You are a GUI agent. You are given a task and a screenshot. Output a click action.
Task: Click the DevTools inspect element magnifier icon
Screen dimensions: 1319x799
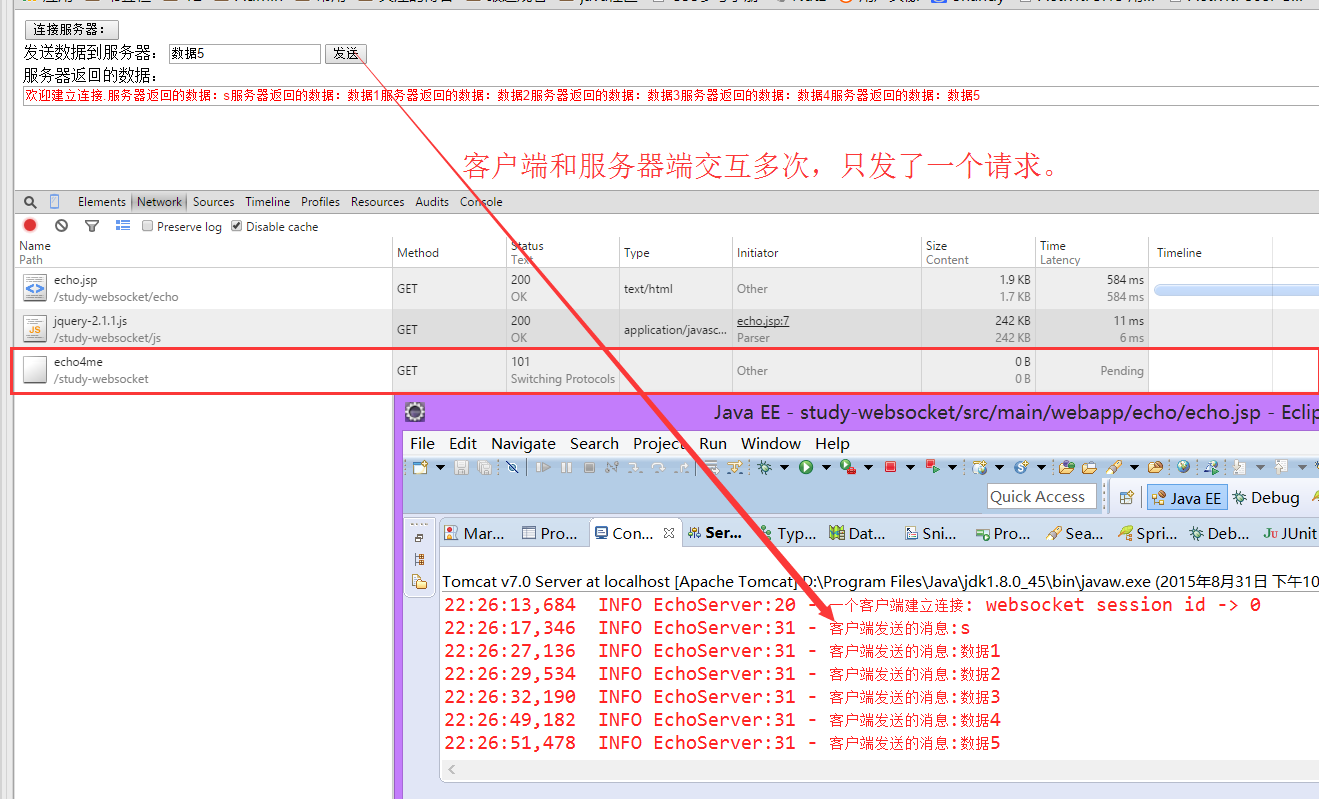pos(30,202)
